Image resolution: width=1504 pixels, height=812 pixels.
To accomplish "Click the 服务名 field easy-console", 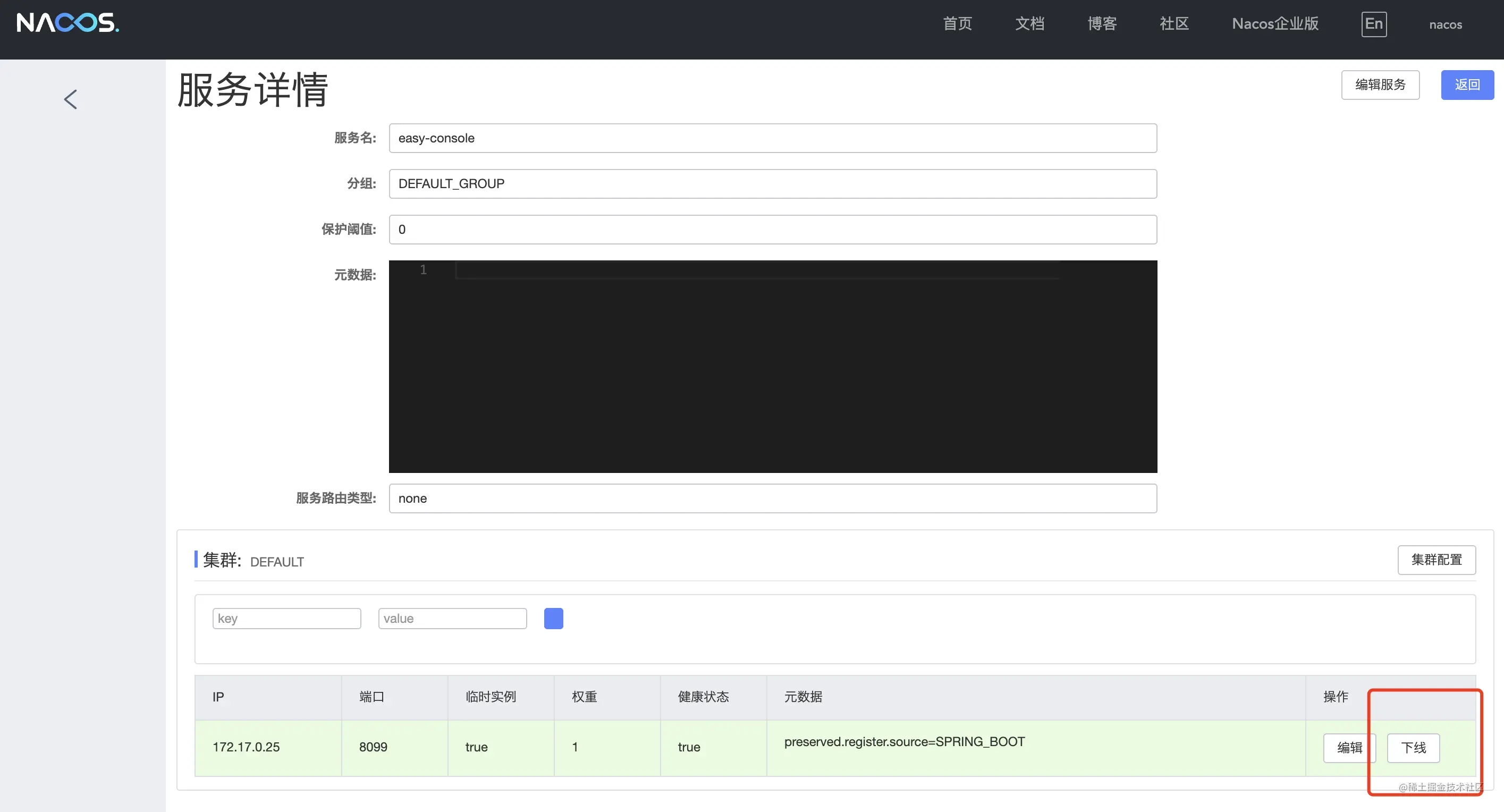I will tap(772, 138).
